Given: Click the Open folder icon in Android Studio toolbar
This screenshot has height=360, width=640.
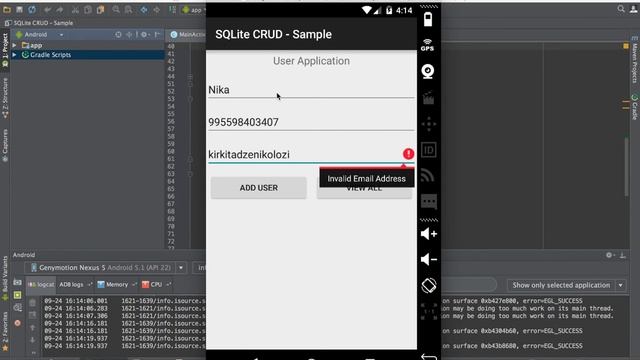Looking at the screenshot, I should point(7,9).
